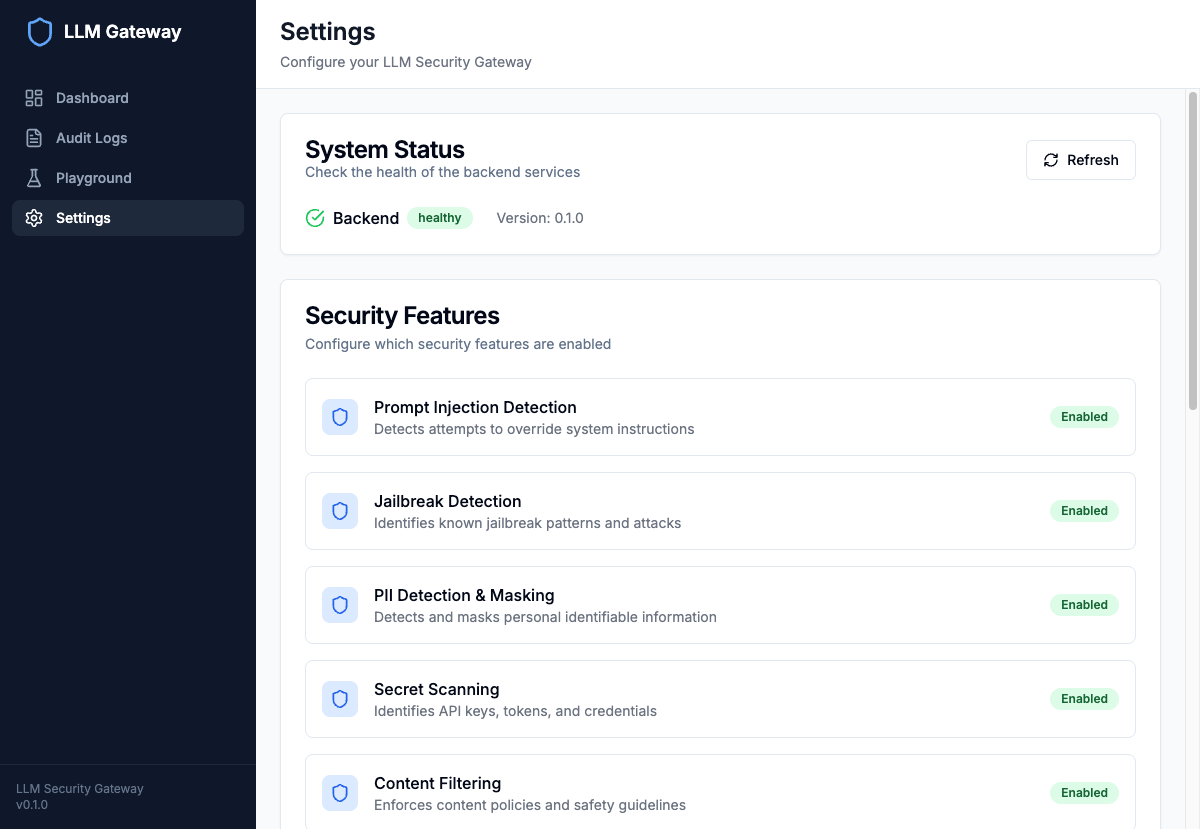The image size is (1200, 829).
Task: Click the healthy status badge
Action: pyautogui.click(x=440, y=218)
